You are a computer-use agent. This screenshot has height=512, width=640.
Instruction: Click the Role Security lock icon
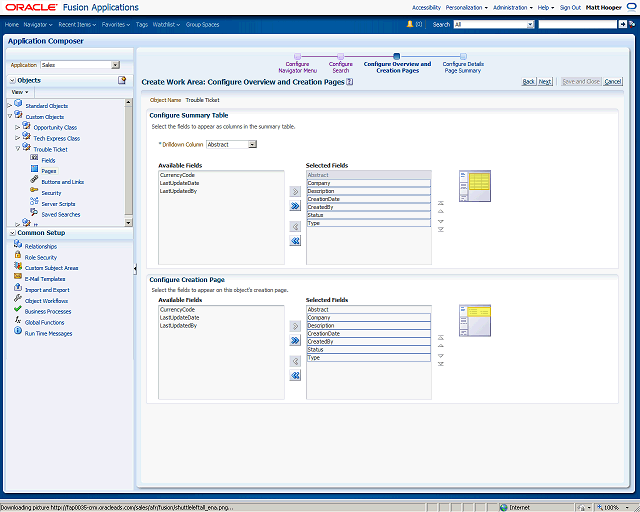(18, 255)
